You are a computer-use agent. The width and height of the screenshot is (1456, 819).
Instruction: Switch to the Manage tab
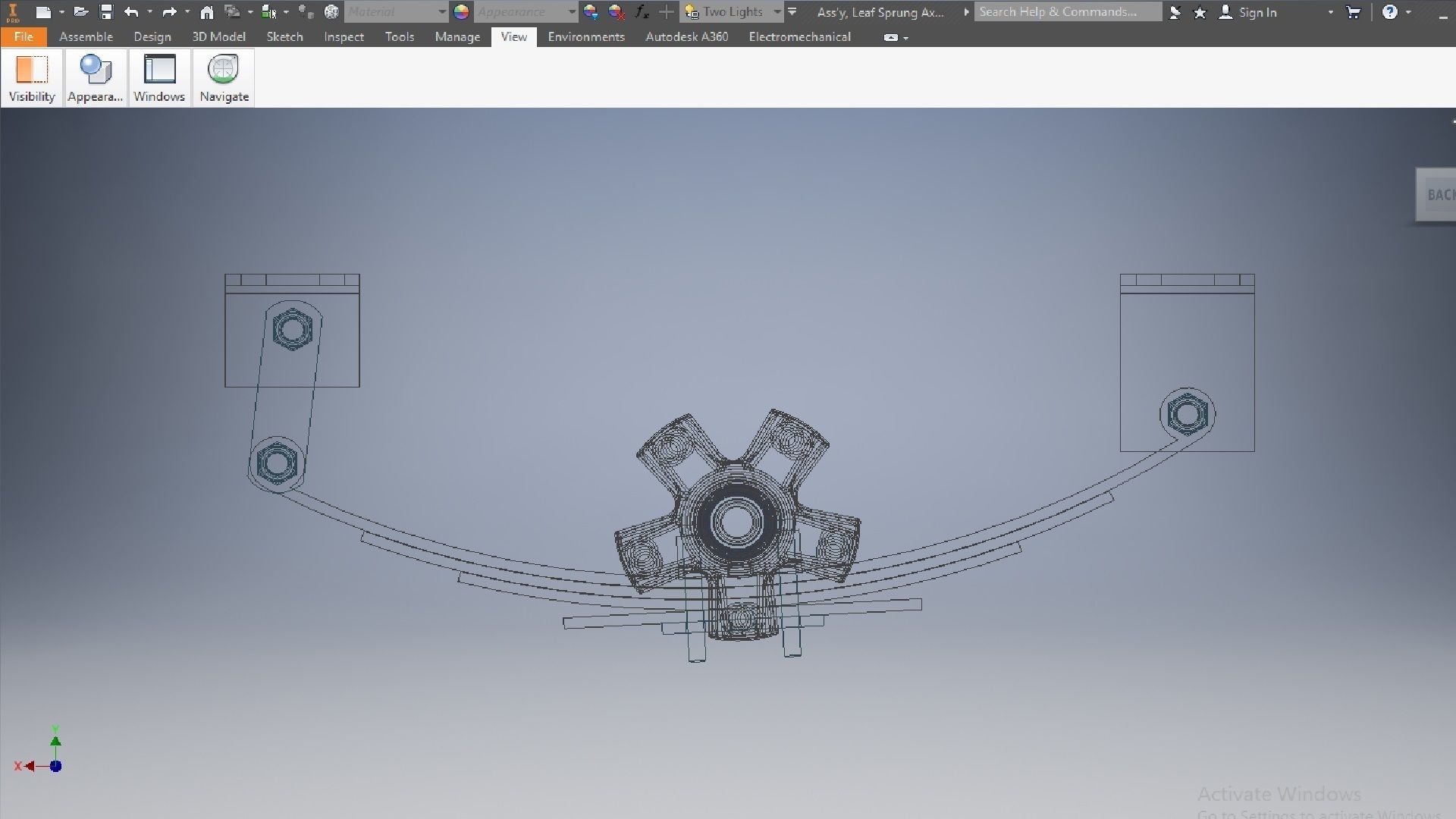pyautogui.click(x=457, y=36)
